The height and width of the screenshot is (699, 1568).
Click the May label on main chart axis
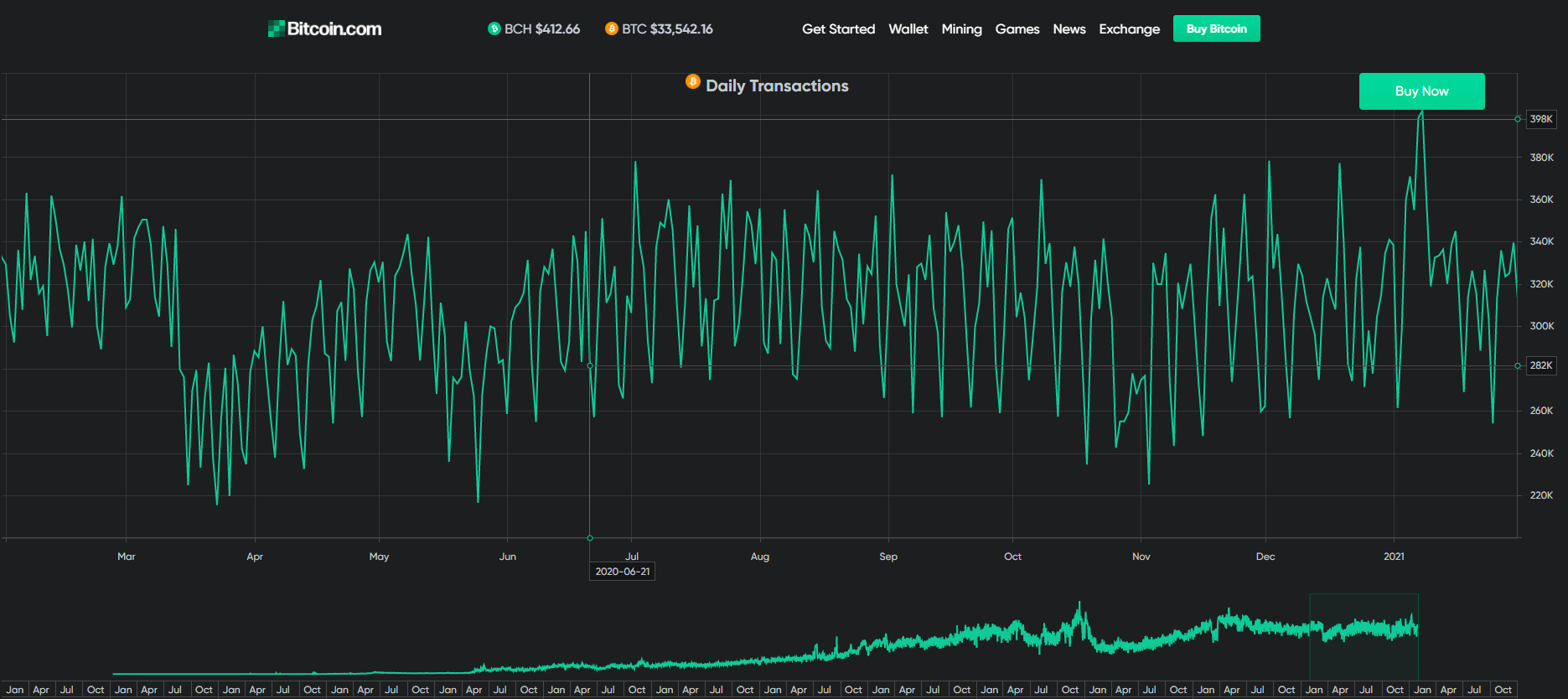coord(379,557)
